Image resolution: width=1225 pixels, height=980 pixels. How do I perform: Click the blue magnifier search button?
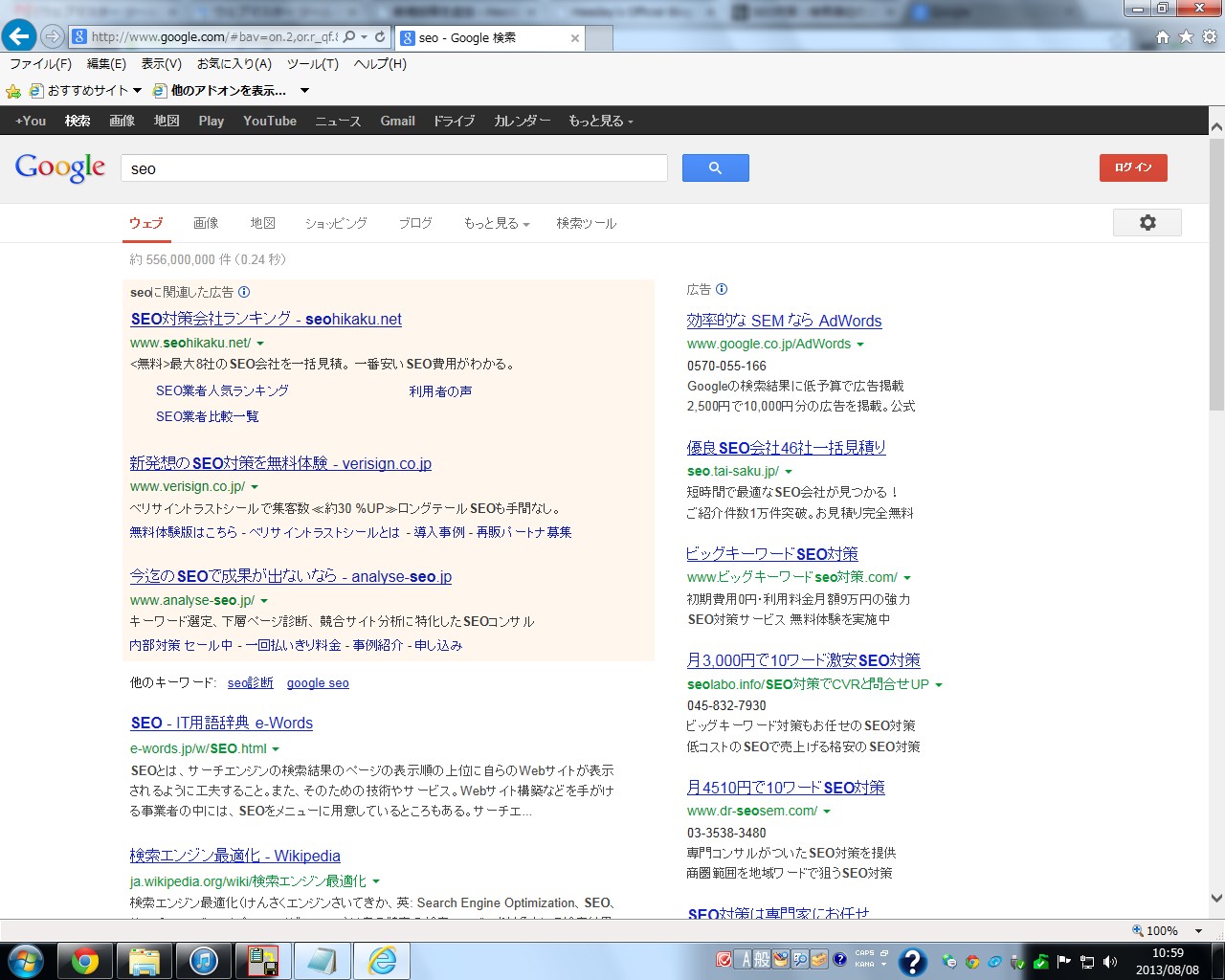[x=715, y=167]
